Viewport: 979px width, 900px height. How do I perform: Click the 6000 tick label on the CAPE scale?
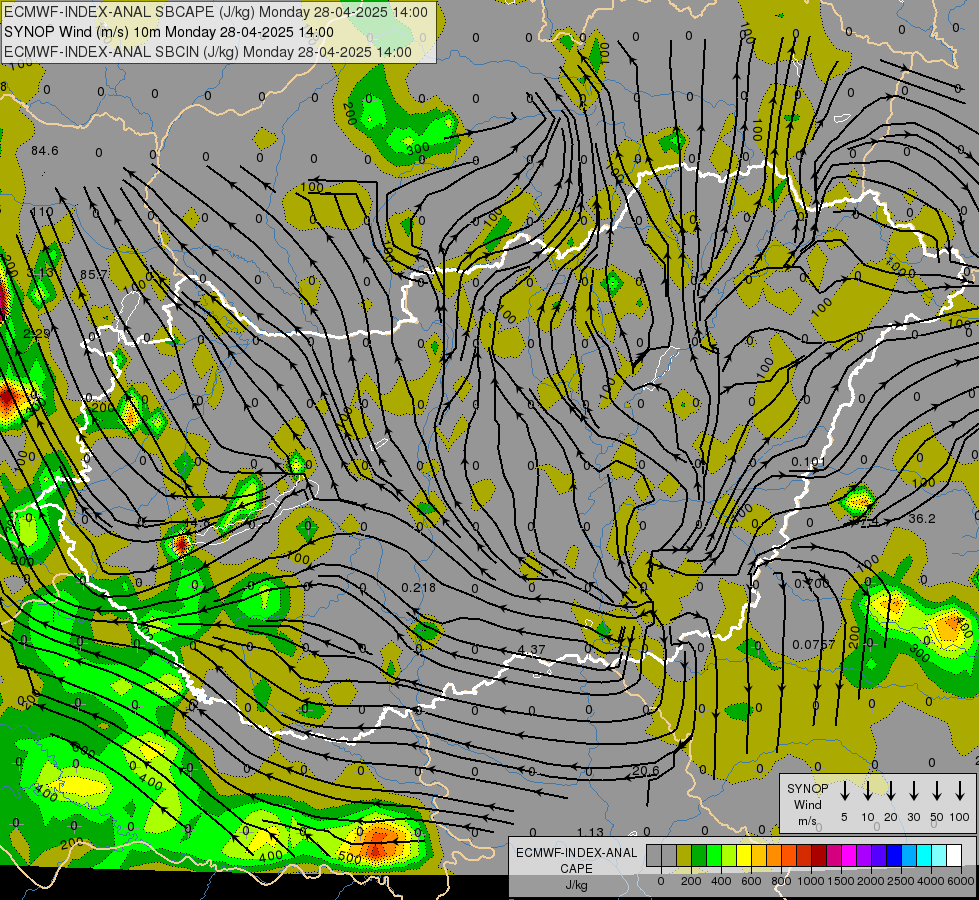(961, 881)
